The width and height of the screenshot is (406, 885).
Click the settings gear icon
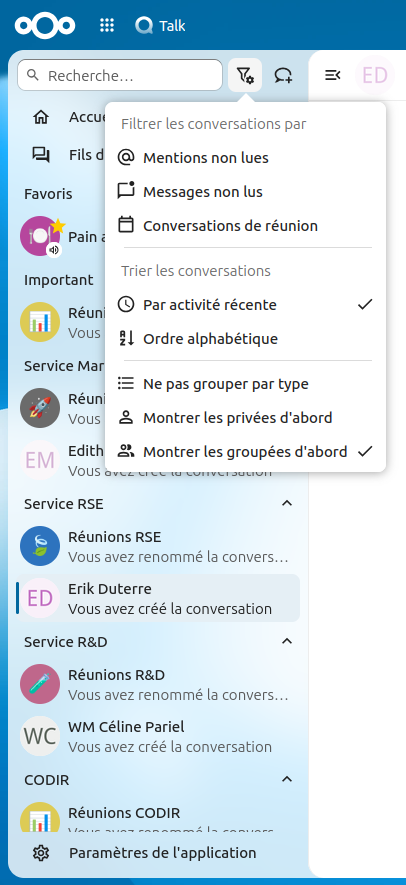click(41, 852)
